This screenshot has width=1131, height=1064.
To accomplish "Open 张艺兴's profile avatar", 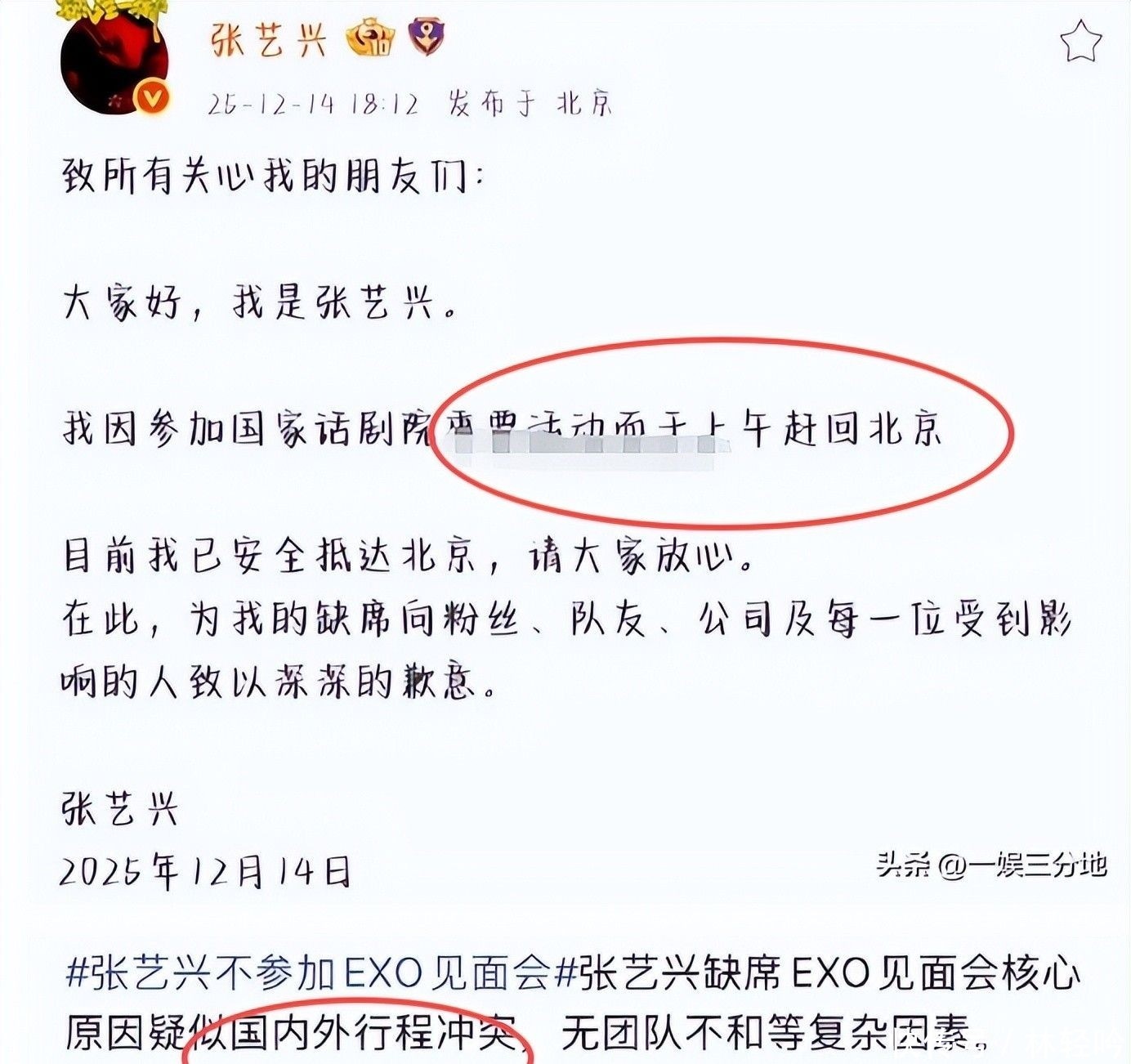I will [115, 60].
